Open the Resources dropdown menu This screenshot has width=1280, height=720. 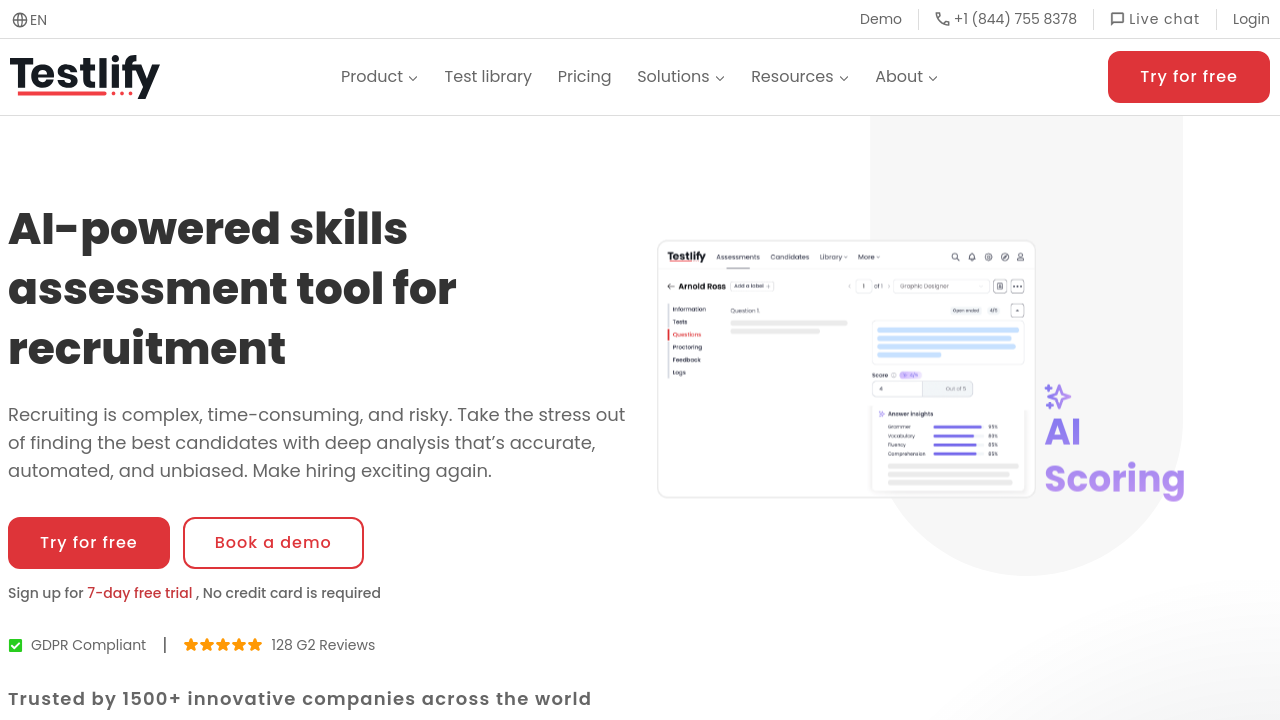(x=799, y=77)
